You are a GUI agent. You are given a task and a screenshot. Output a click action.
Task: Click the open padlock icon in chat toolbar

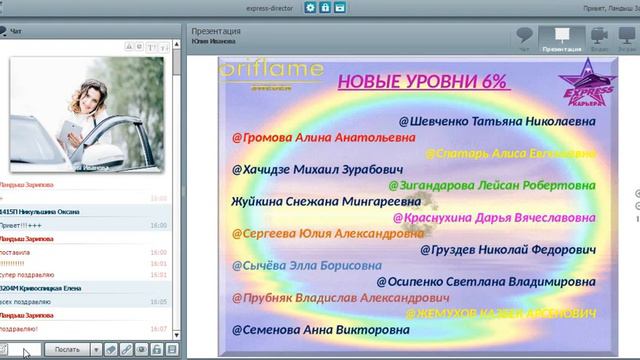point(157,349)
